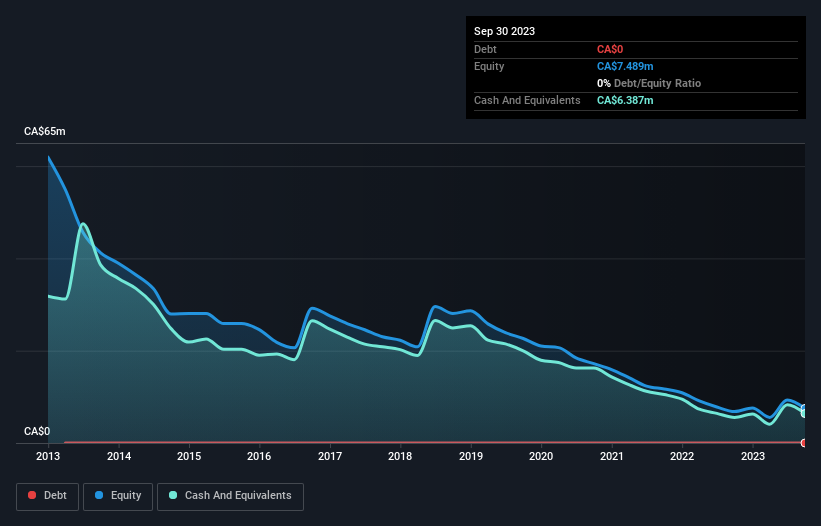The width and height of the screenshot is (821, 526).
Task: Click the 2019 x-axis label
Action: coord(471,456)
